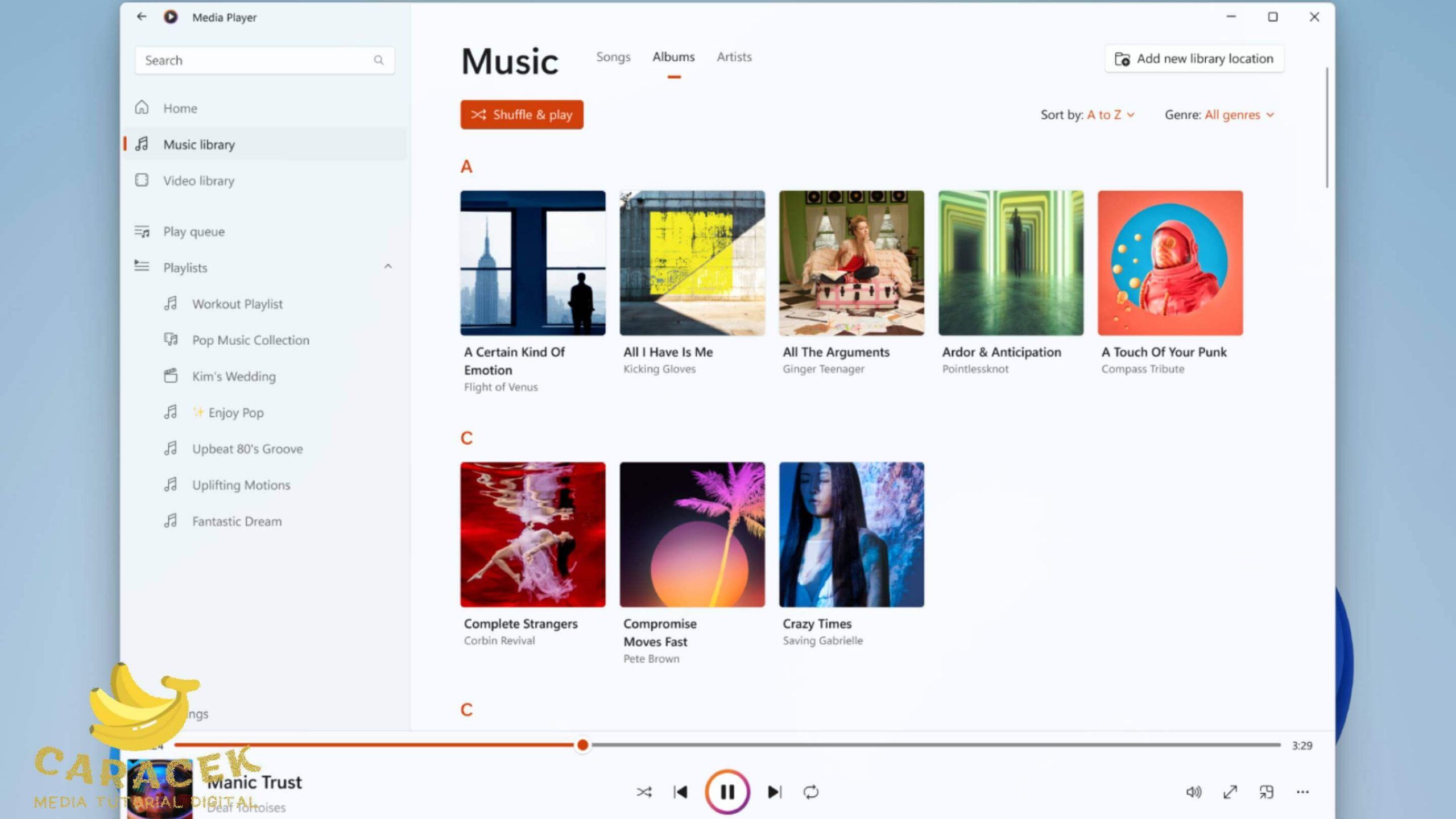The height and width of the screenshot is (819, 1456).
Task: Pause the current song
Action: (727, 792)
